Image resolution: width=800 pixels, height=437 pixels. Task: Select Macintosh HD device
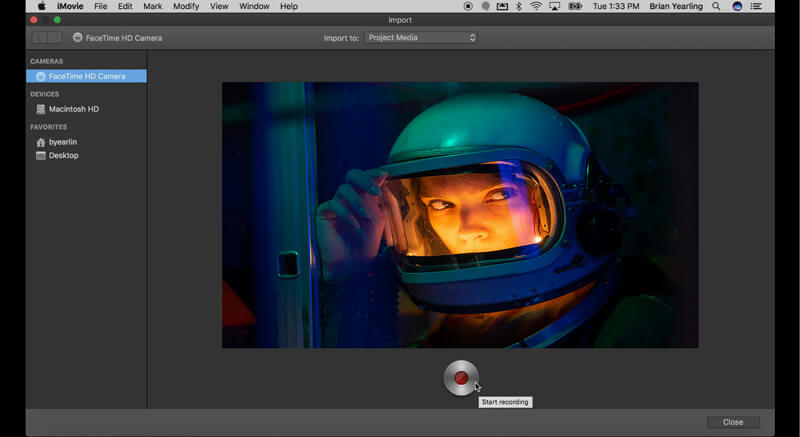[73, 109]
